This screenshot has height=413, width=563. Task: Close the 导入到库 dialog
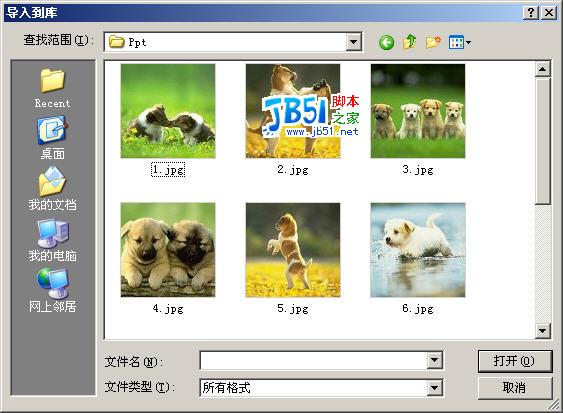point(549,13)
